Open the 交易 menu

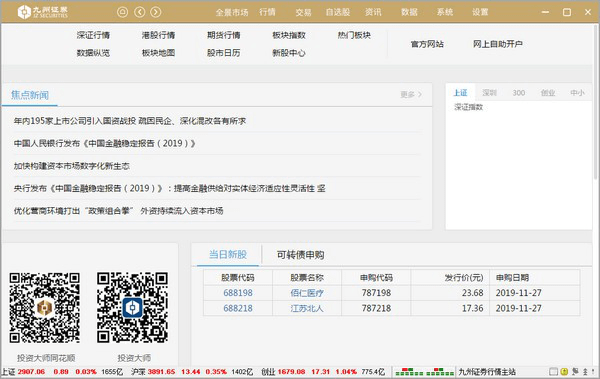[303, 12]
